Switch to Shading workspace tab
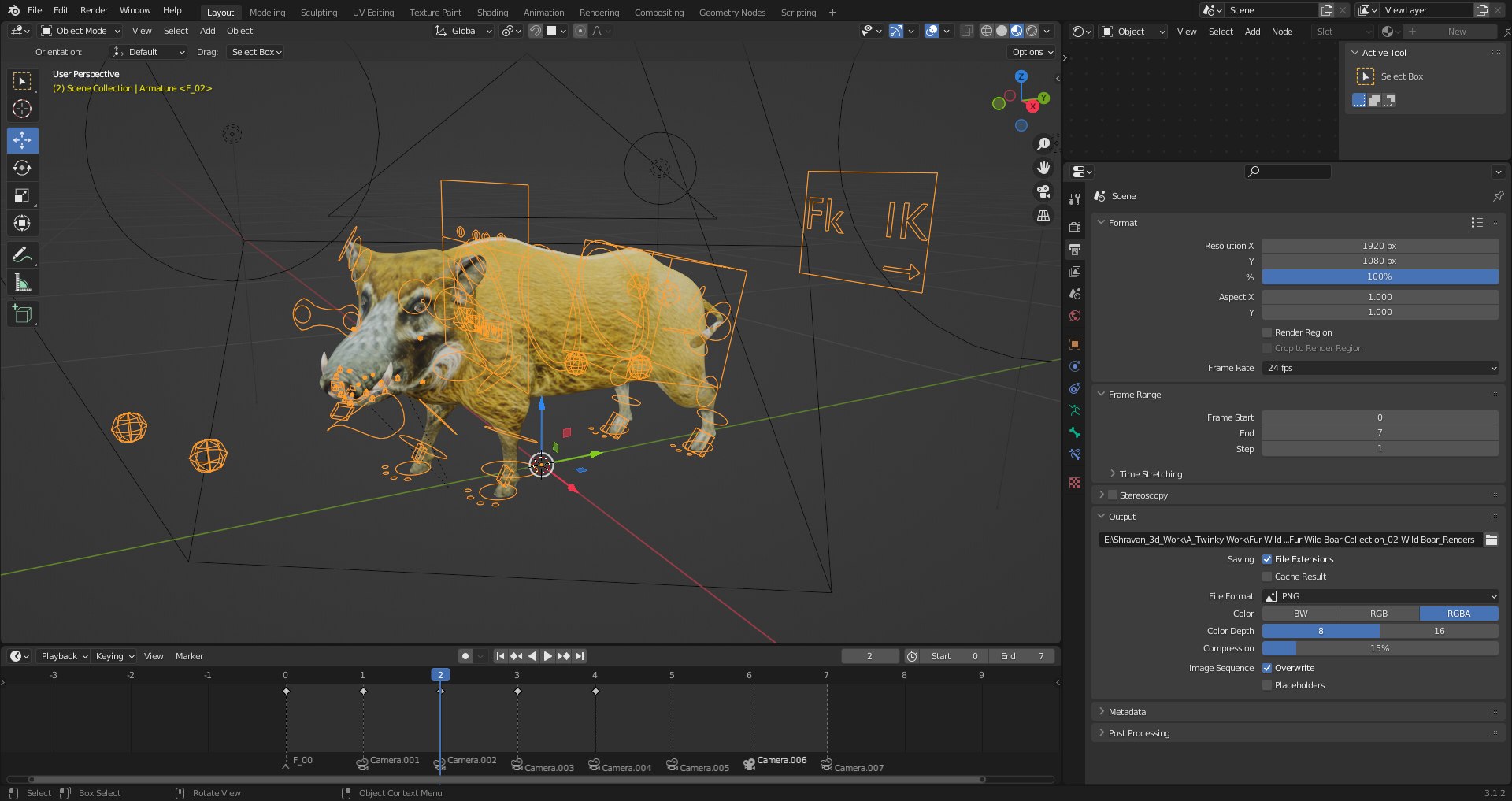 click(492, 13)
